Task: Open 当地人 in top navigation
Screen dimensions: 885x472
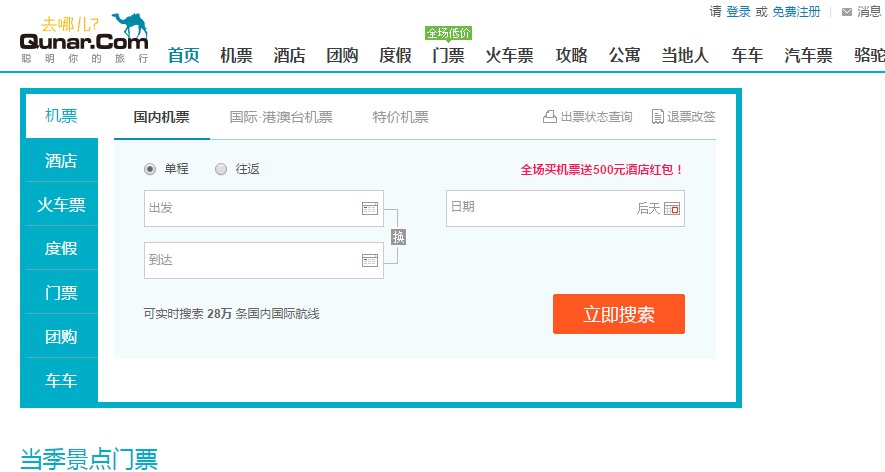Action: 685,55
